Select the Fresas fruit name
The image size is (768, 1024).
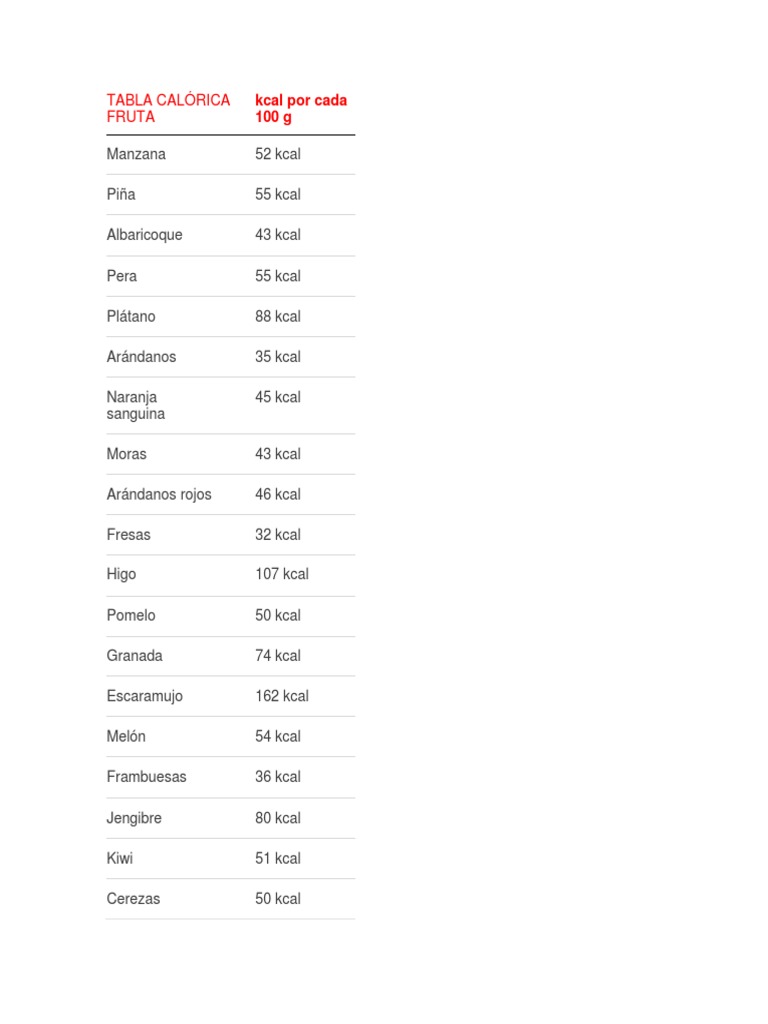[128, 535]
